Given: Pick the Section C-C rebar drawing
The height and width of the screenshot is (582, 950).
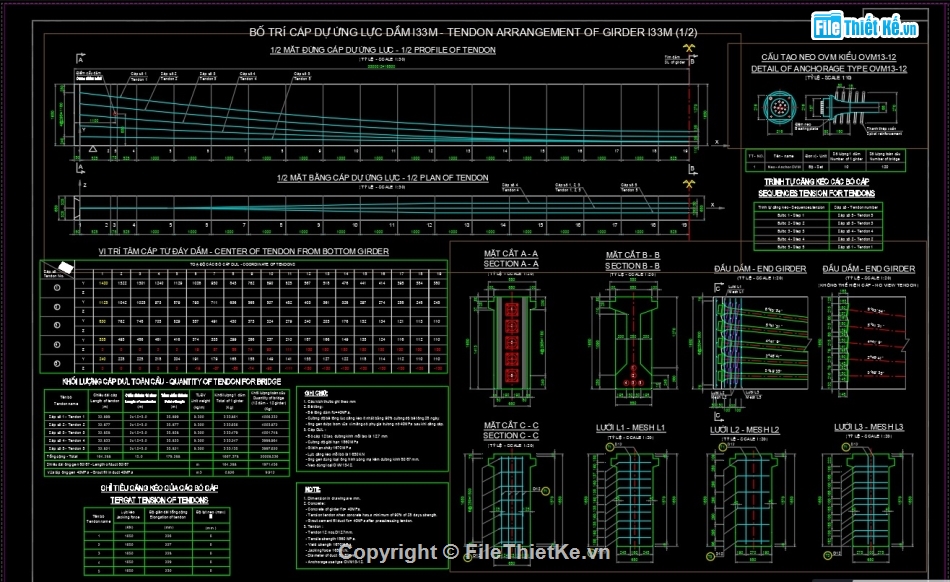Looking at the screenshot, I should tap(511, 499).
